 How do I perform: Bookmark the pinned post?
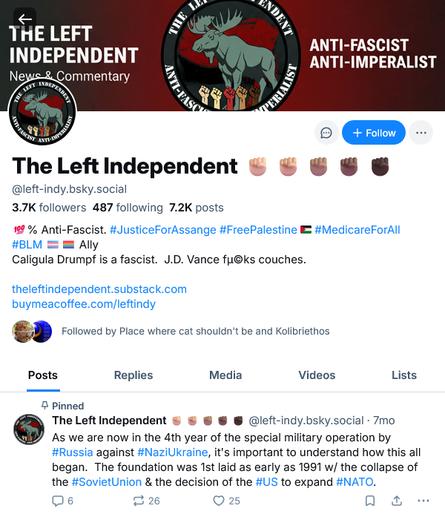tap(370, 500)
